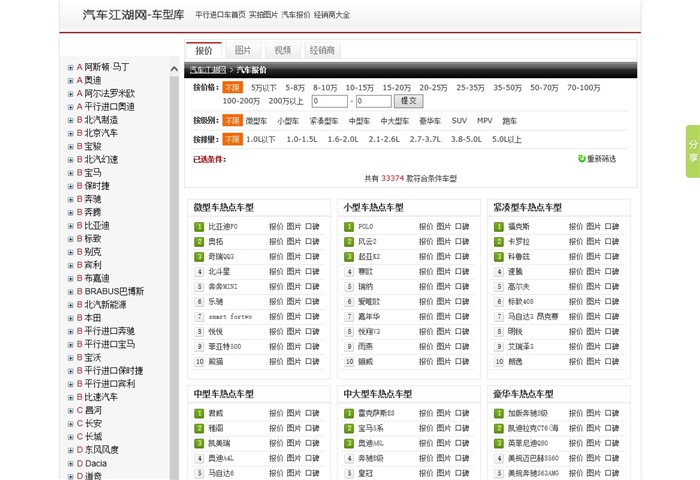This screenshot has height=480, width=700.
Task: Open 口碑 for 卡罗拉
Action: 612,242
